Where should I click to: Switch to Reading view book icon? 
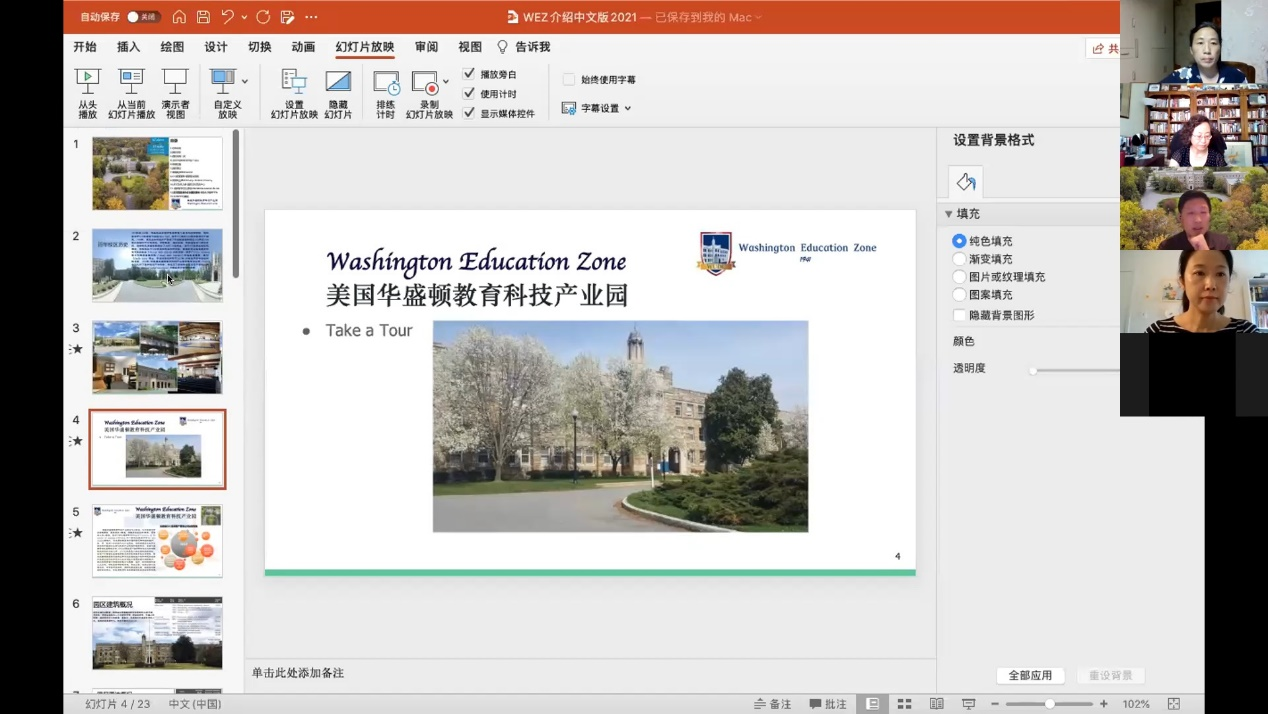[937, 704]
